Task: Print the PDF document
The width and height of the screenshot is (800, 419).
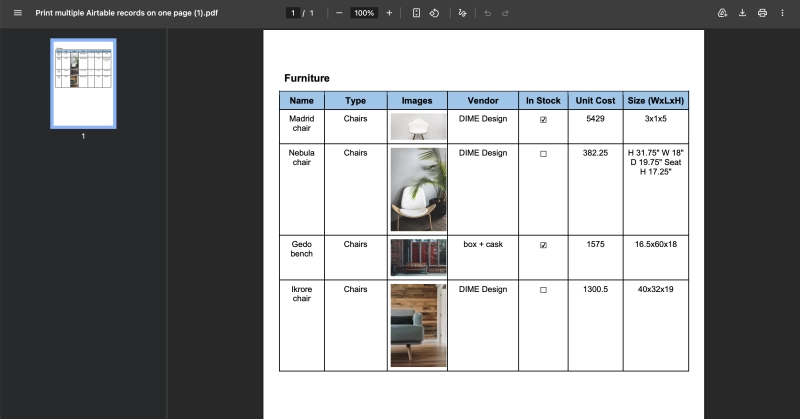Action: (x=762, y=13)
